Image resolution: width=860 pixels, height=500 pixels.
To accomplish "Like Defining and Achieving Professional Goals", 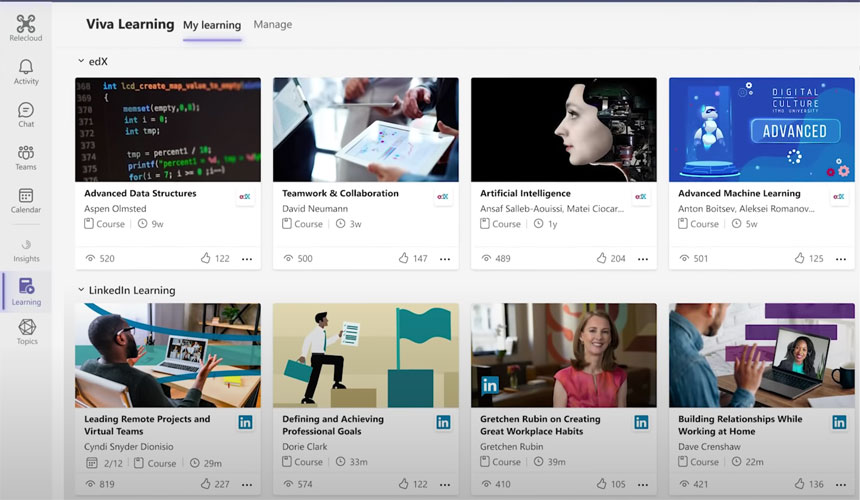I will pyautogui.click(x=403, y=484).
